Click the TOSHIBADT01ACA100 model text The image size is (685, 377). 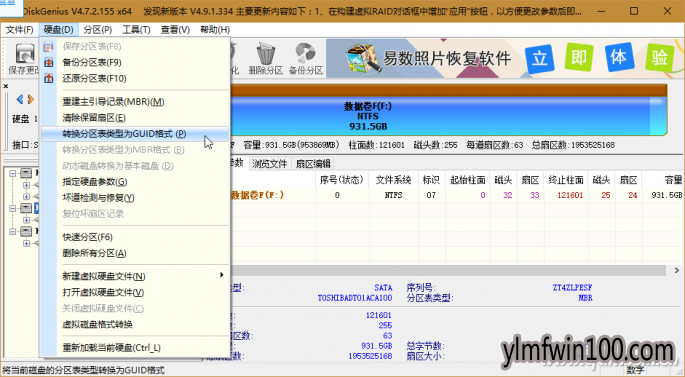(x=355, y=298)
